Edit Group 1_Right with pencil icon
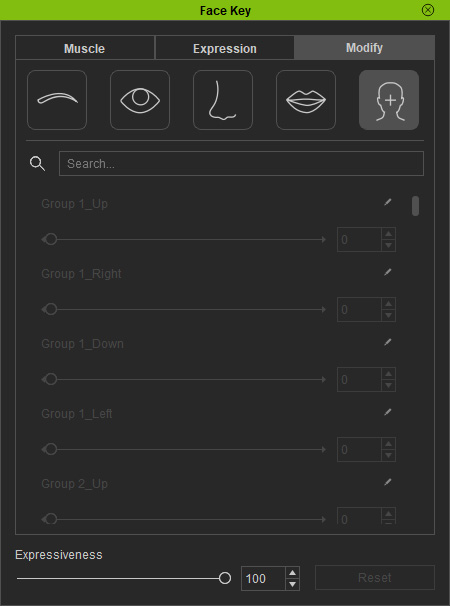450x606 pixels. tap(387, 272)
